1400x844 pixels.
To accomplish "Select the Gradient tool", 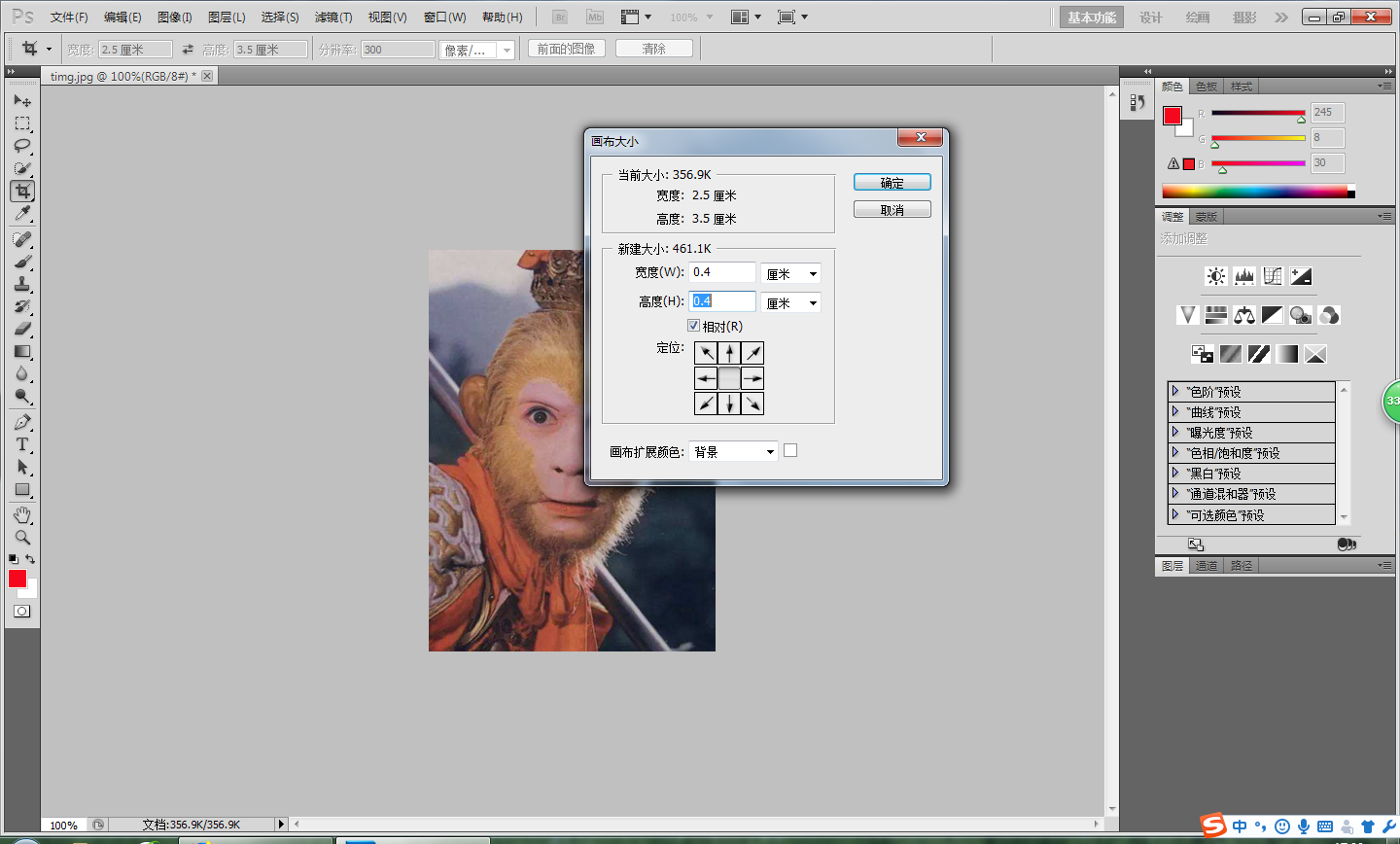I will 22,351.
